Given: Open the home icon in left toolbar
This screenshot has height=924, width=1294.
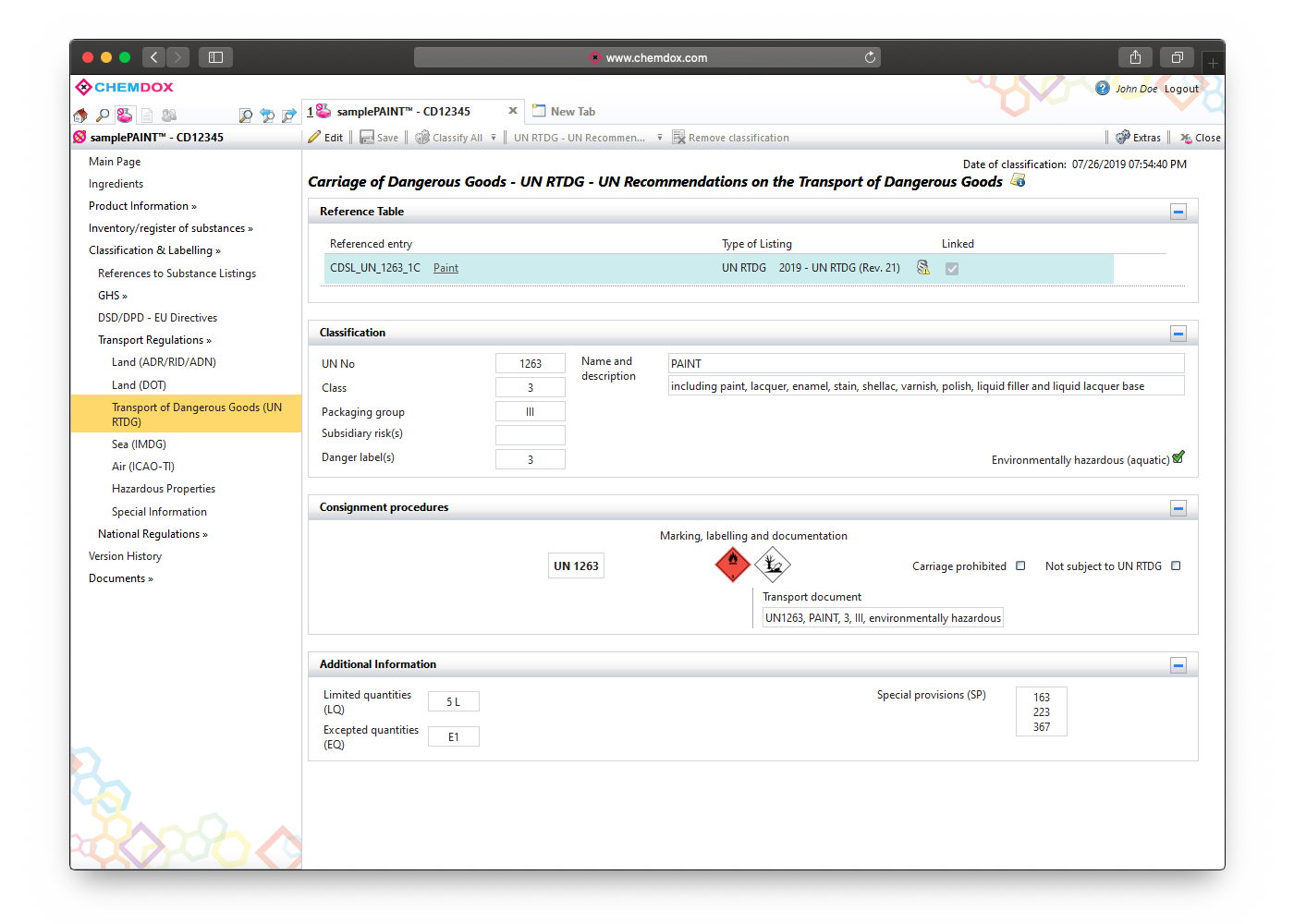Looking at the screenshot, I should [80, 115].
